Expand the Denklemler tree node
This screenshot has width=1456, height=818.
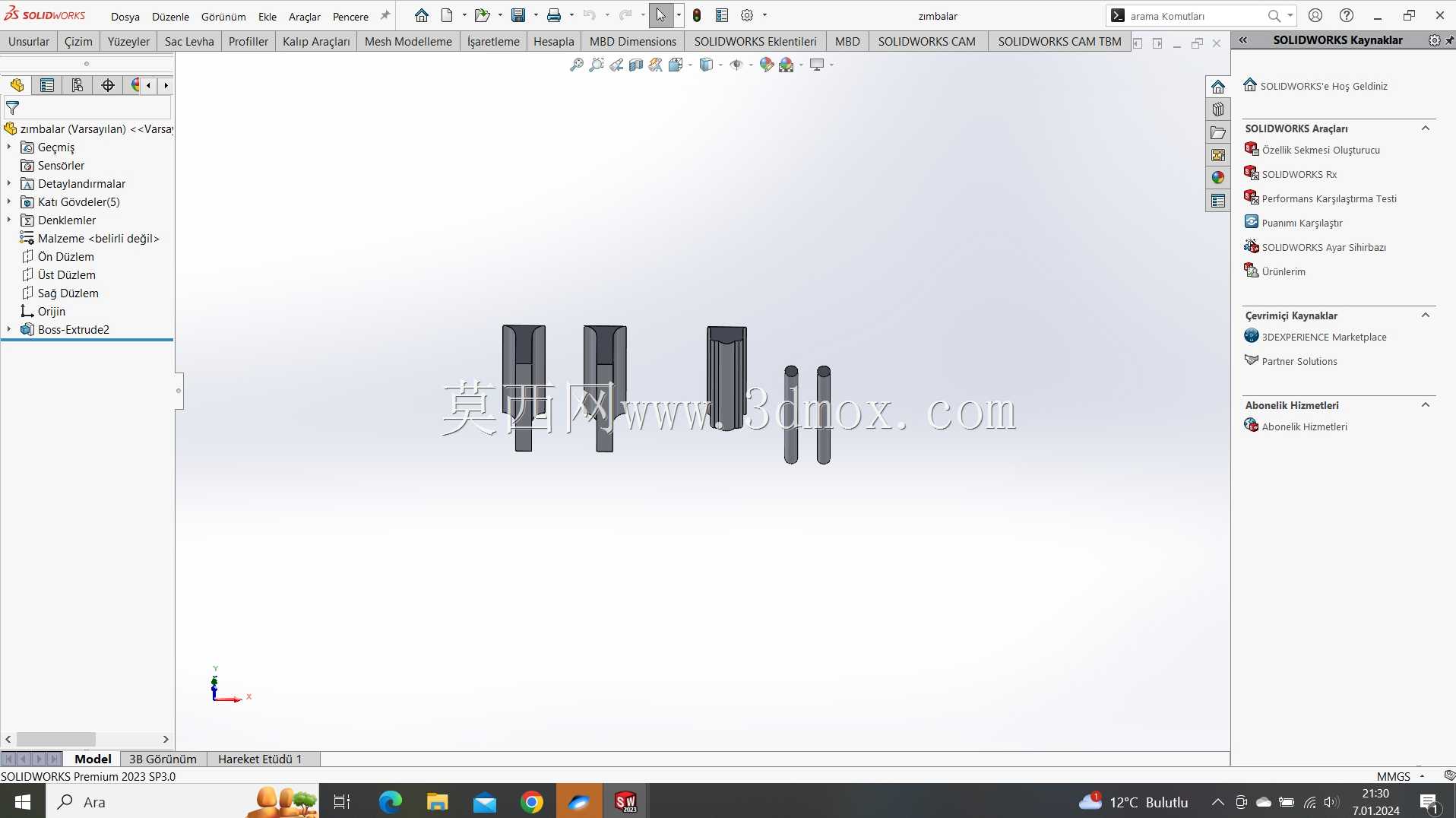tap(9, 220)
